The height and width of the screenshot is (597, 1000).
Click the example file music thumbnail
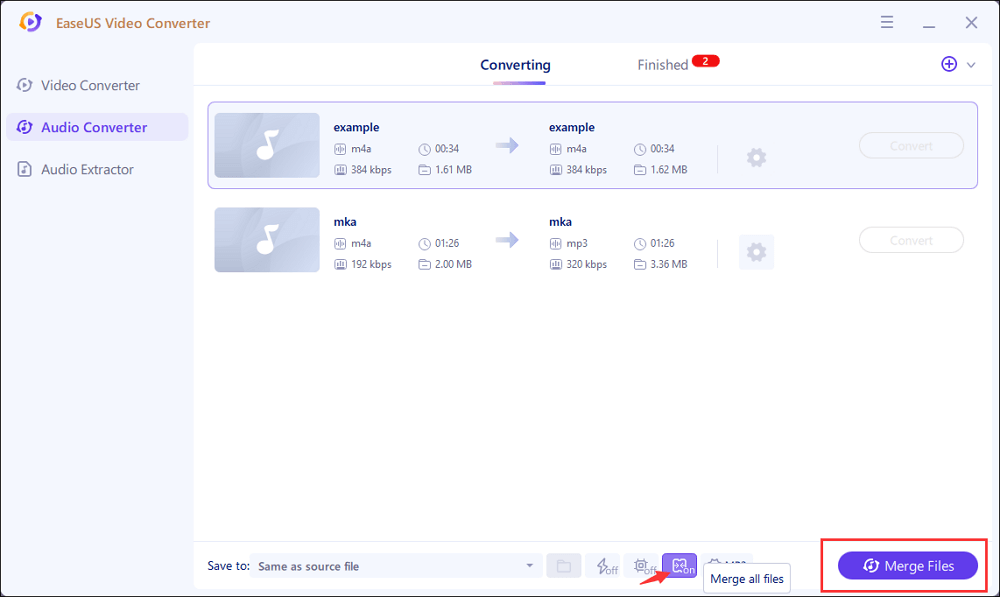tap(267, 146)
